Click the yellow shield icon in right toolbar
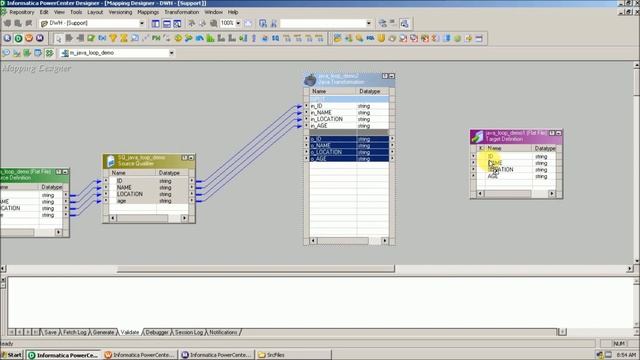The width and height of the screenshot is (640, 360). point(381,38)
